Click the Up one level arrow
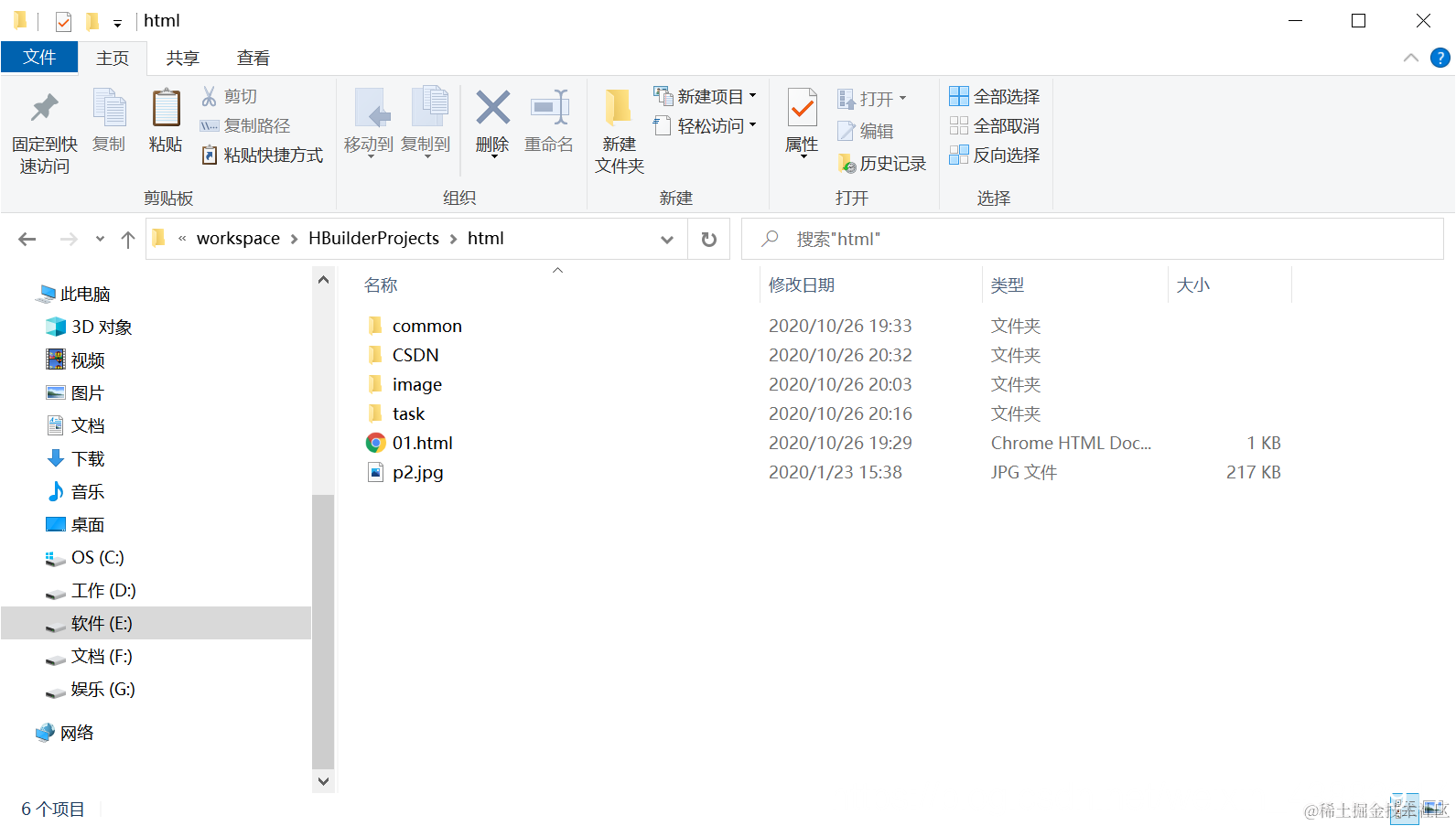 [x=128, y=239]
